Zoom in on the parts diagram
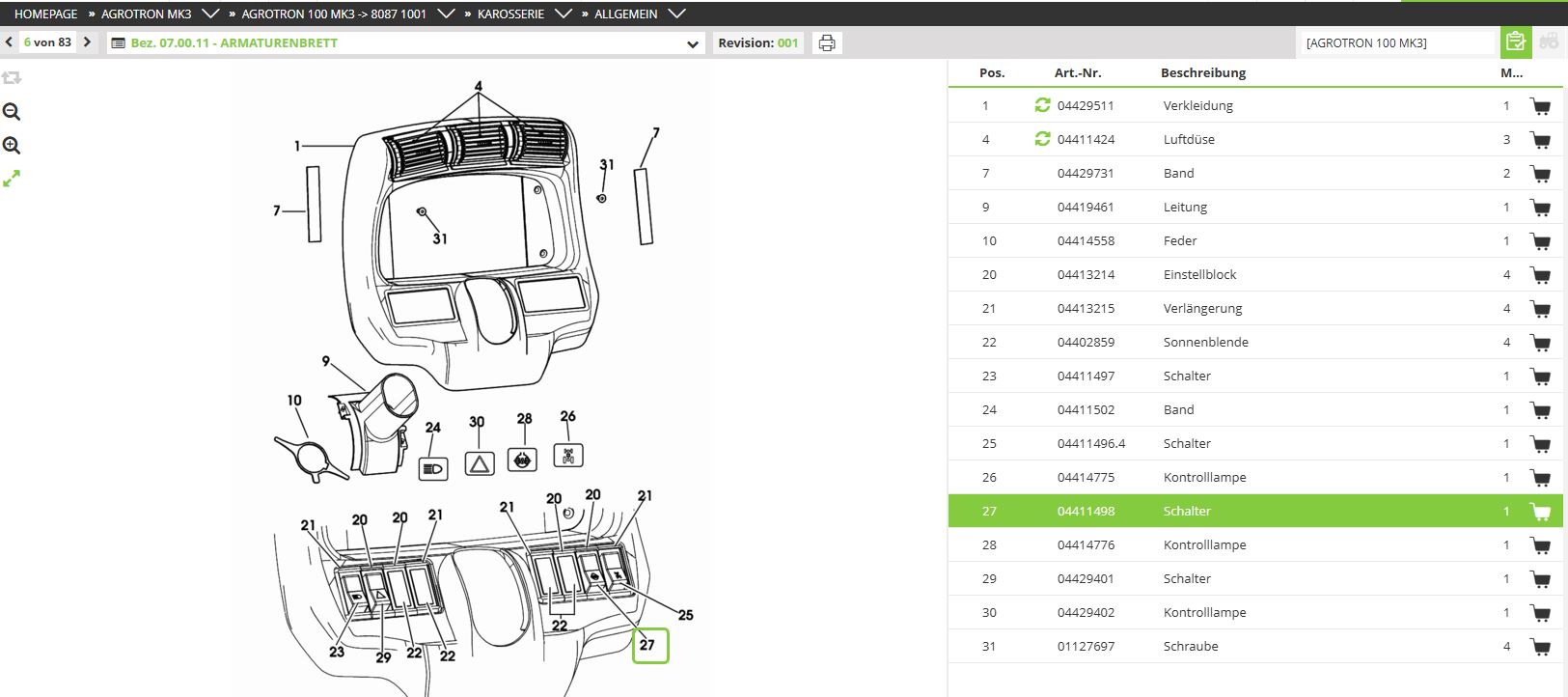The width and height of the screenshot is (1568, 697). (12, 146)
